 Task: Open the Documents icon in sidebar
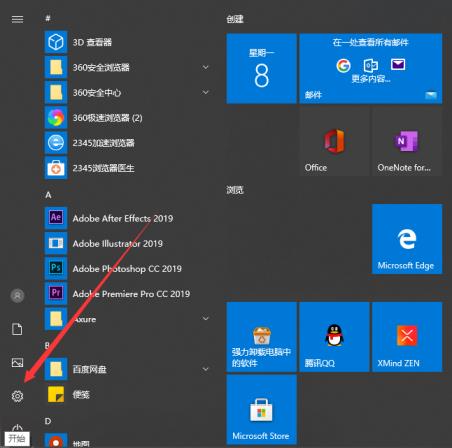point(17,329)
